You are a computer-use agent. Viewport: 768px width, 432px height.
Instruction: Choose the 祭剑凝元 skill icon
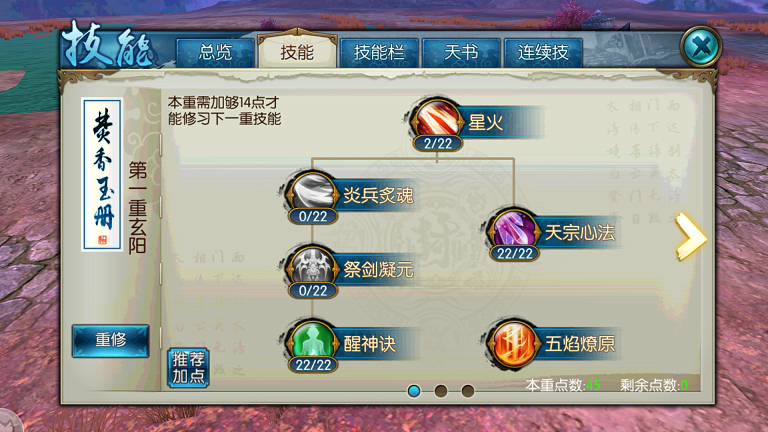coord(312,265)
